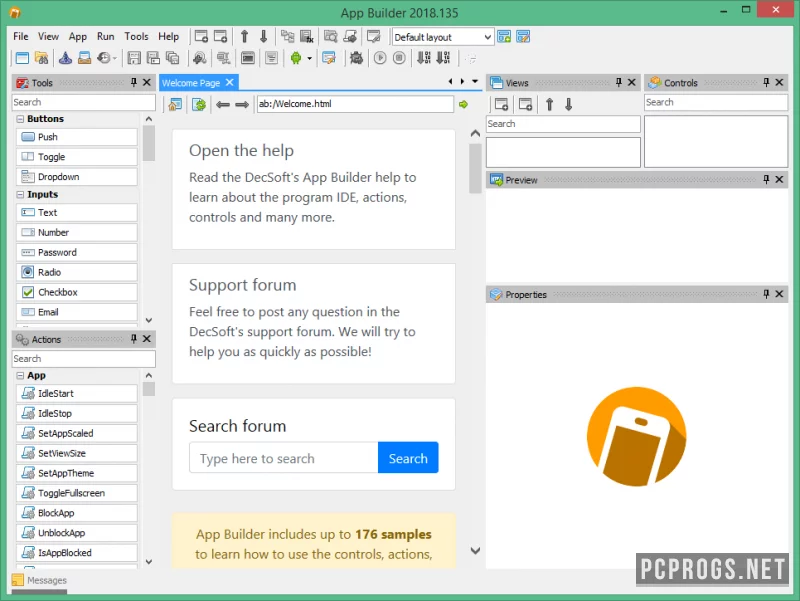Click the move up arrow in main toolbar
800x601 pixels.
tap(244, 36)
